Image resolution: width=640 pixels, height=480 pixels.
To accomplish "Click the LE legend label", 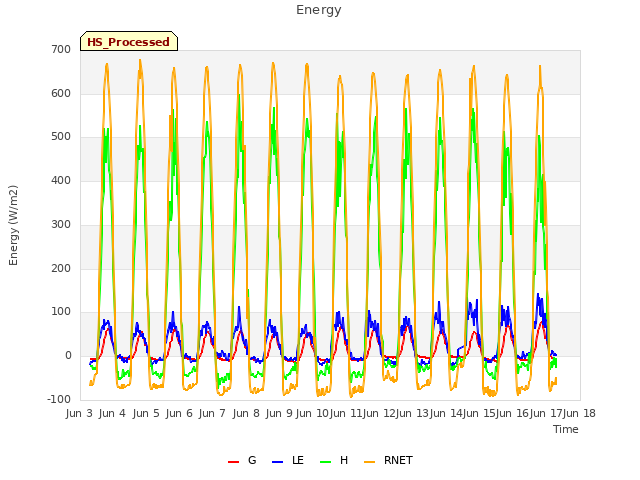I will click(298, 460).
